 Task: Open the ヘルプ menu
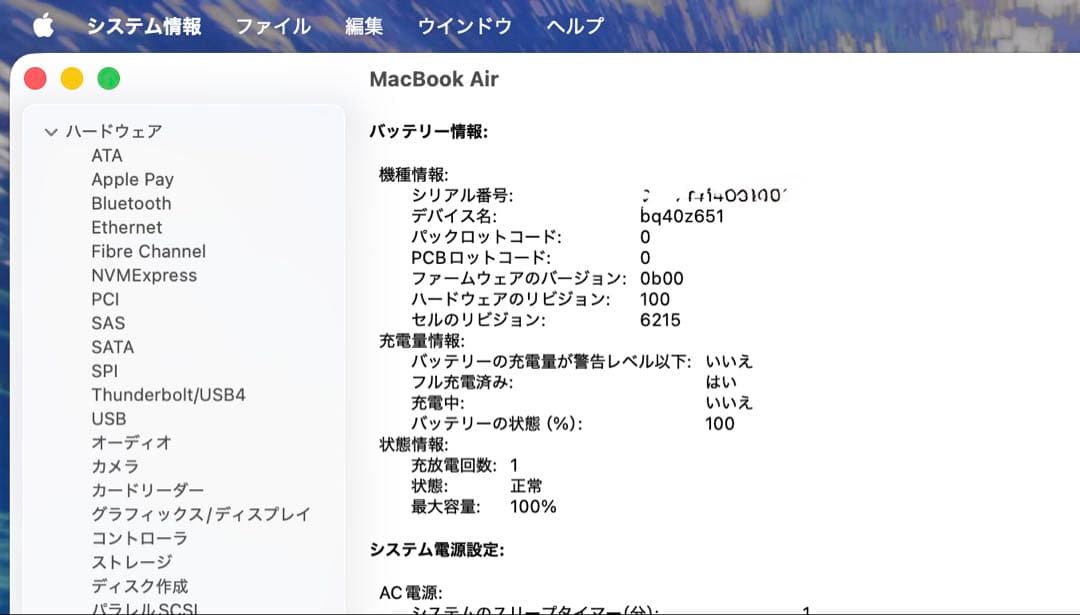click(x=574, y=26)
